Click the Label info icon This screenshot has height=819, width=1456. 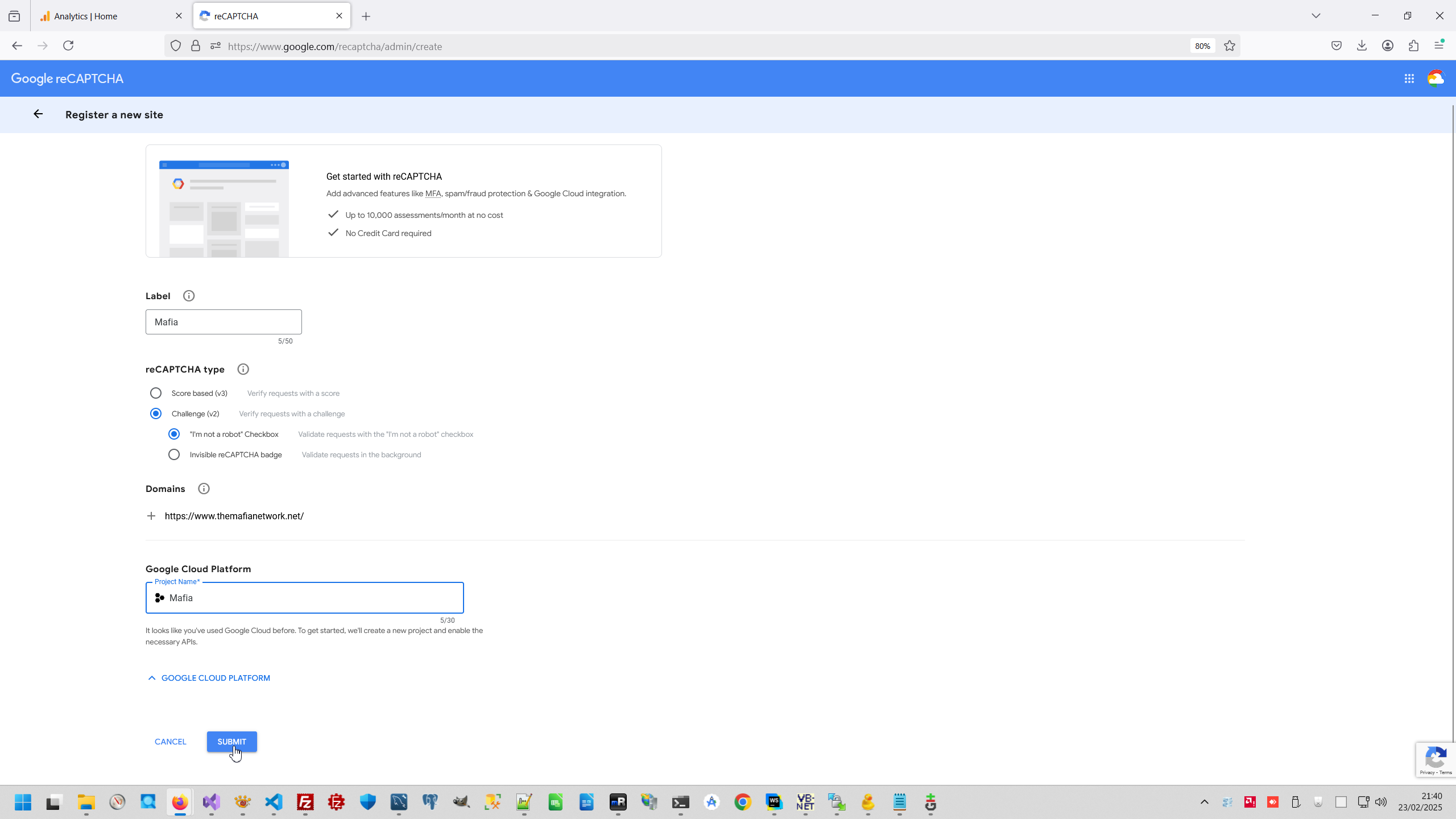tap(189, 296)
